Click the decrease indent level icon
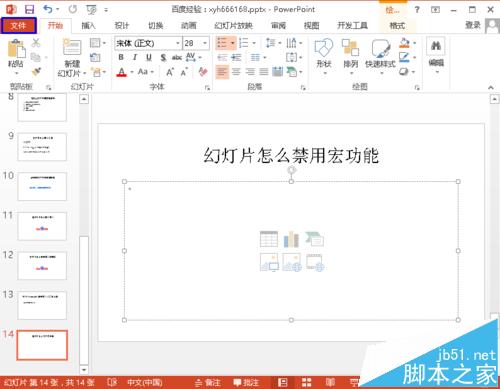500x389 pixels. click(222, 57)
